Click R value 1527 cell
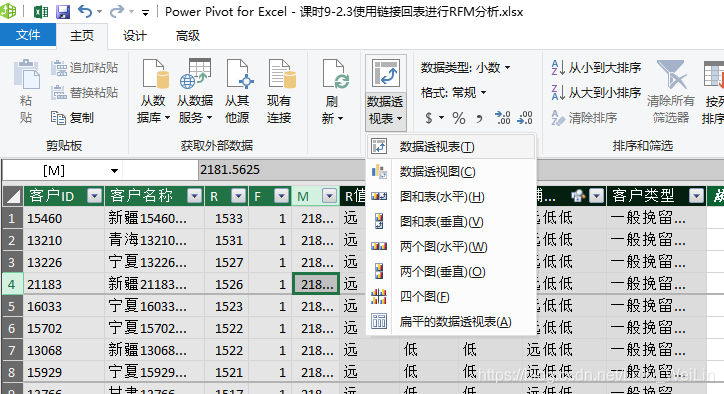Image resolution: width=724 pixels, height=394 pixels. pyautogui.click(x=226, y=262)
